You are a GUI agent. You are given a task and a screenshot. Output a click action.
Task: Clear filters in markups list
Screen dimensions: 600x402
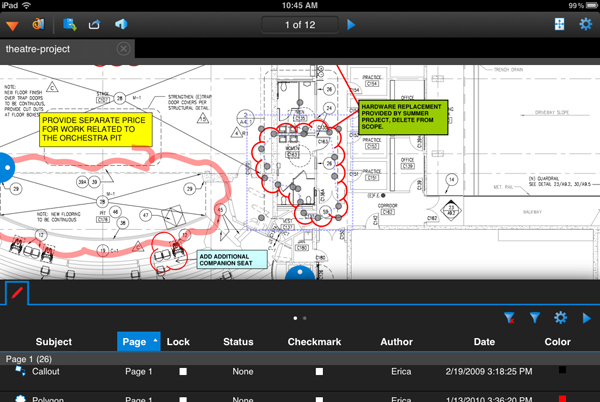tap(508, 318)
